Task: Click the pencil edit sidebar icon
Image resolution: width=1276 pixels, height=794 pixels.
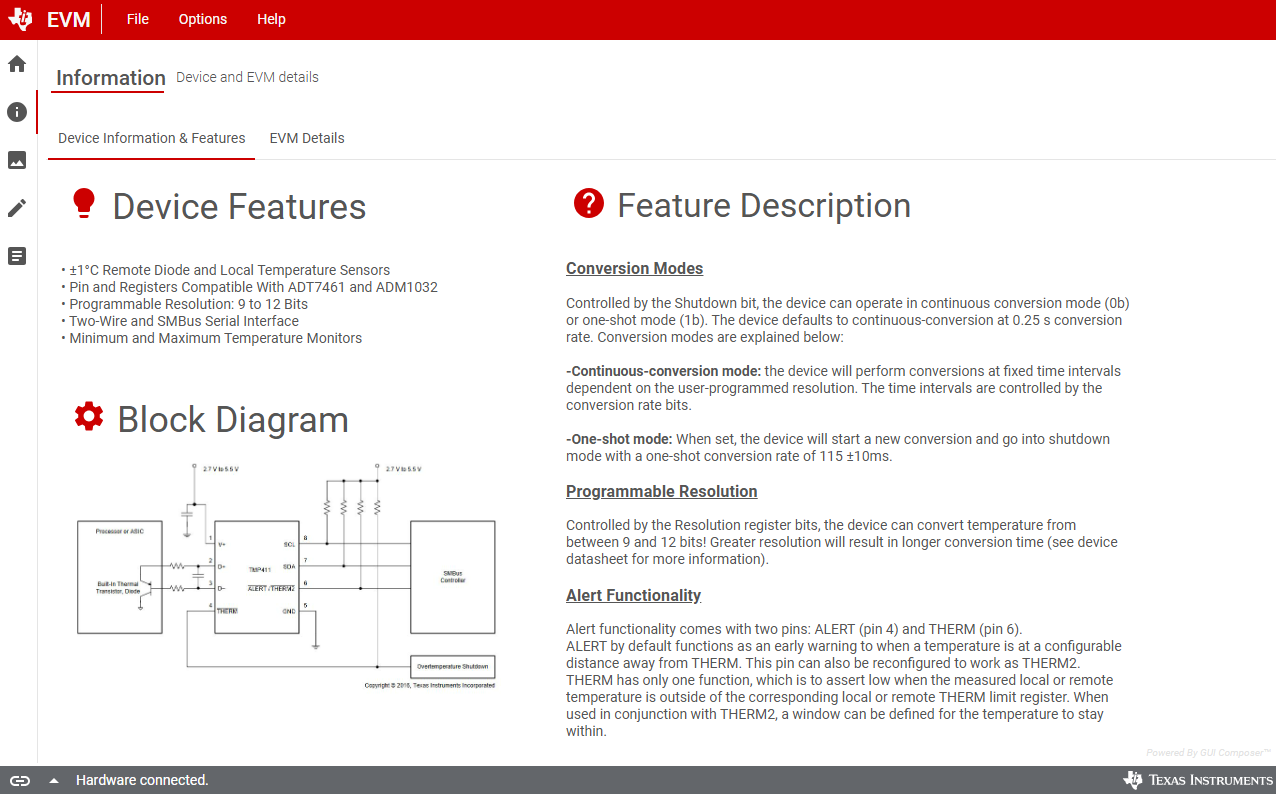Action: click(x=17, y=208)
